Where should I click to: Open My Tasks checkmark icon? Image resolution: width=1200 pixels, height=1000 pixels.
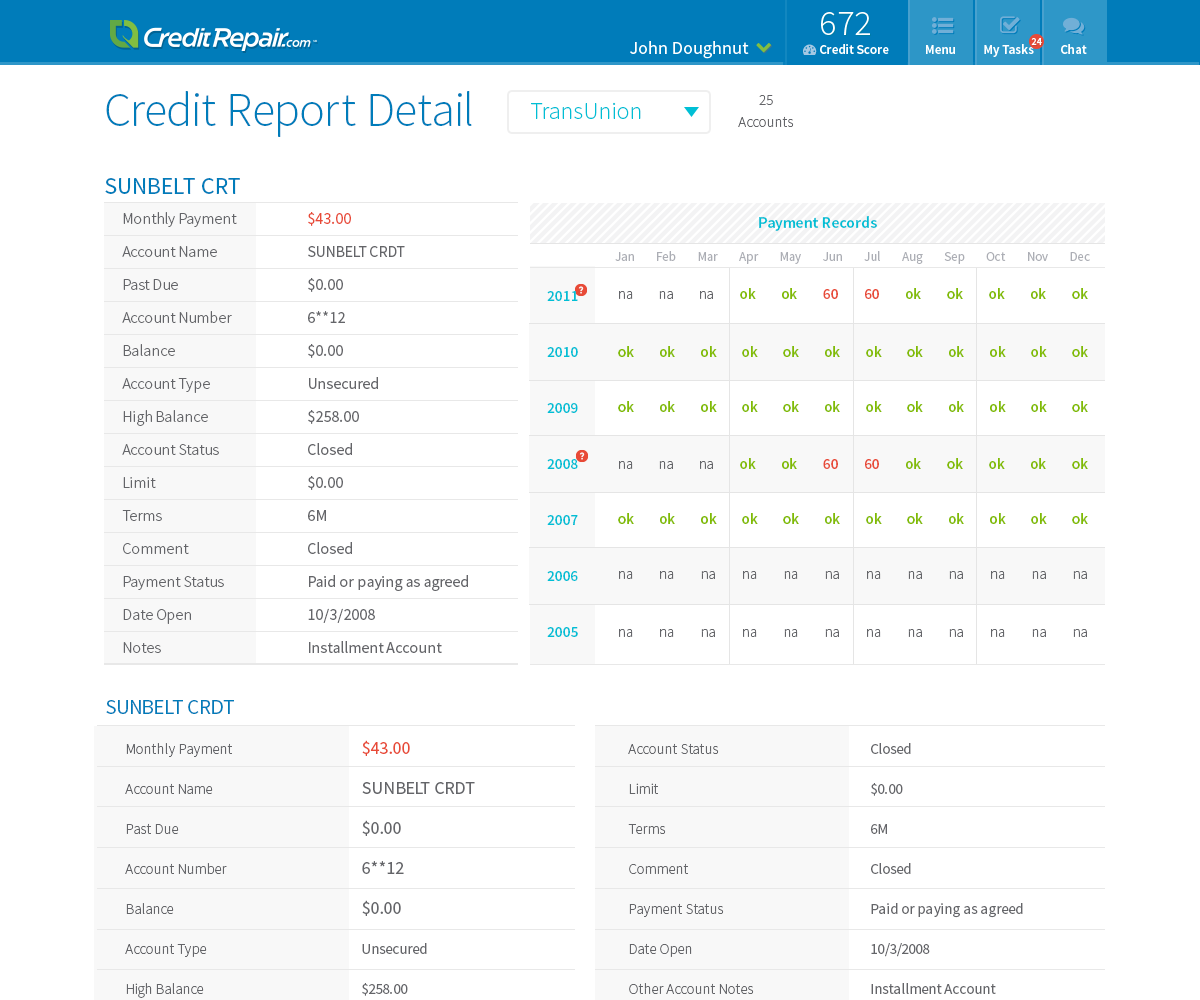pyautogui.click(x=1009, y=25)
